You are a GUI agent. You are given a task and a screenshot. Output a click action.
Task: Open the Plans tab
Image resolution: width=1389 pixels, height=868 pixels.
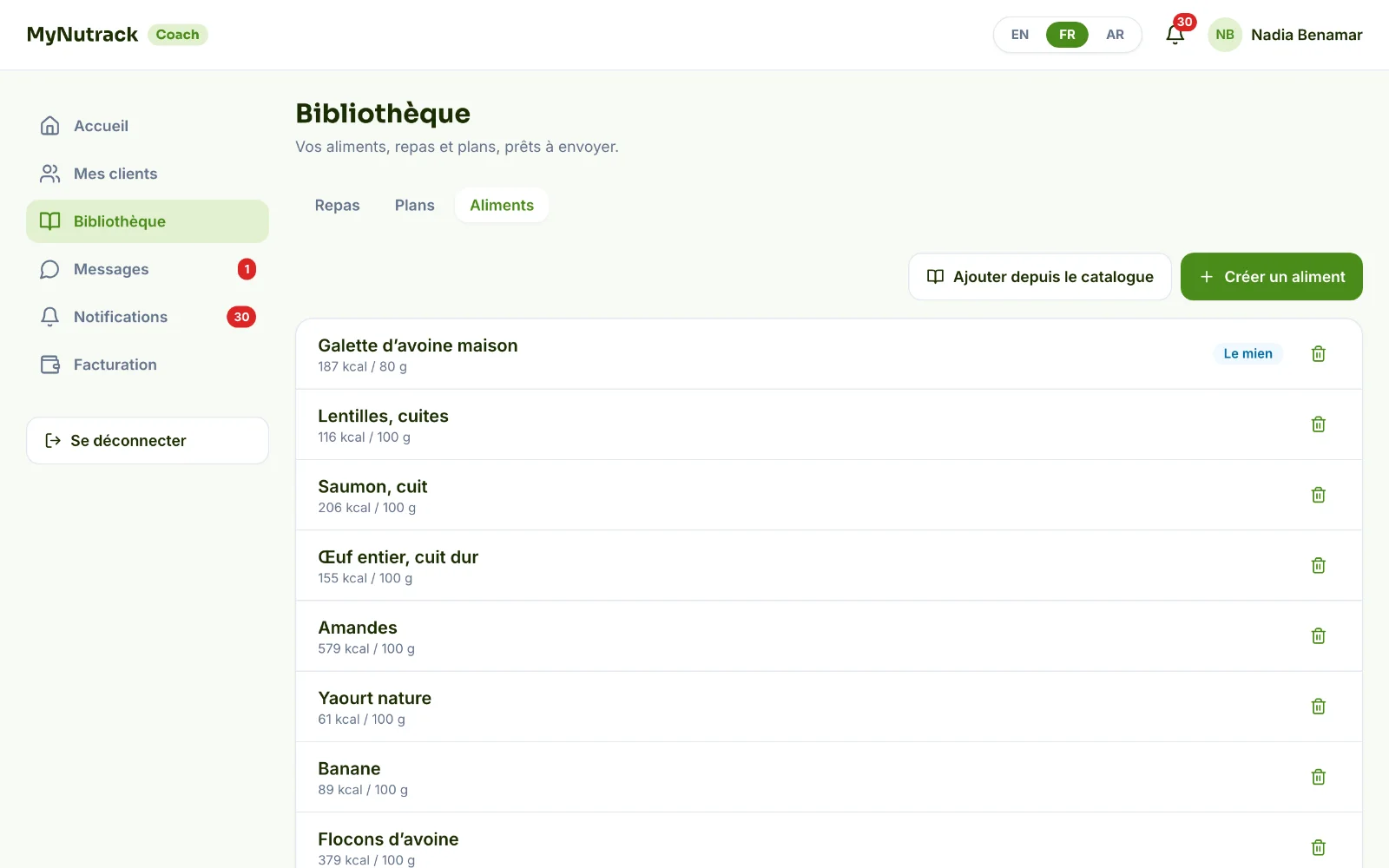pyautogui.click(x=414, y=205)
